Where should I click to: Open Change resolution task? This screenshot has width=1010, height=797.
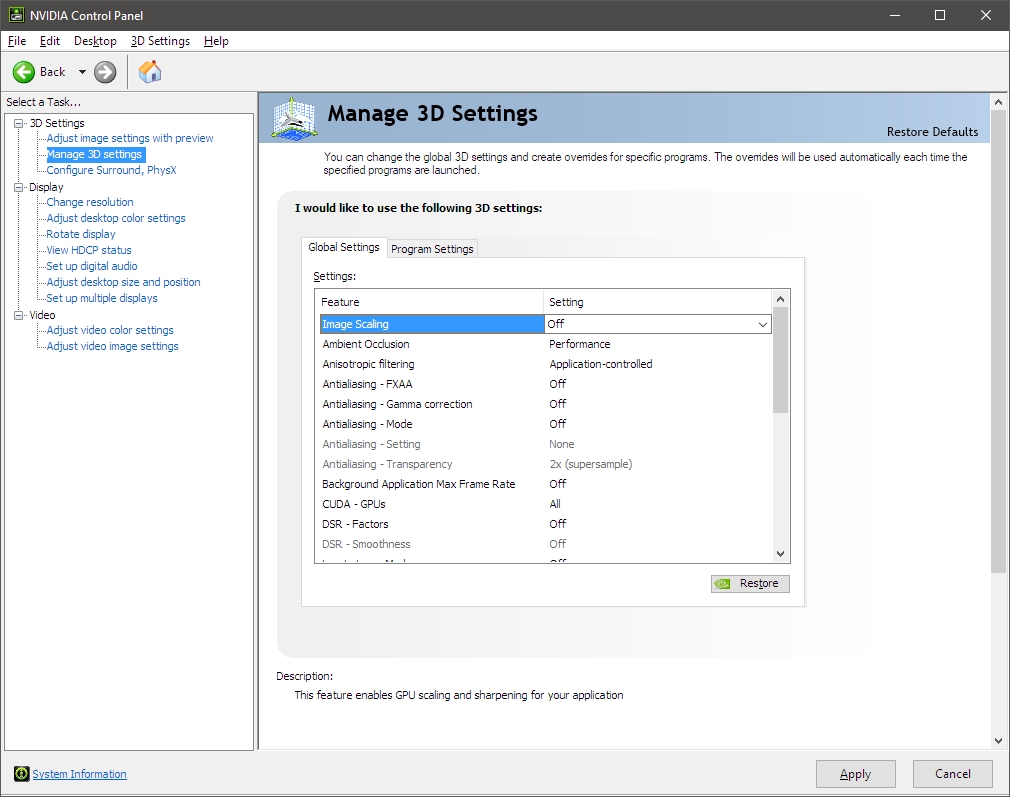tap(90, 202)
